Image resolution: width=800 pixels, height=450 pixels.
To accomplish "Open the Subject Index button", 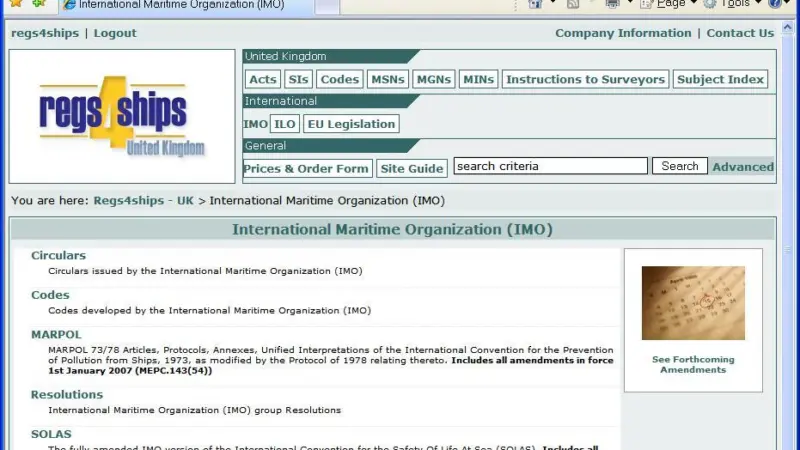I will coord(720,80).
